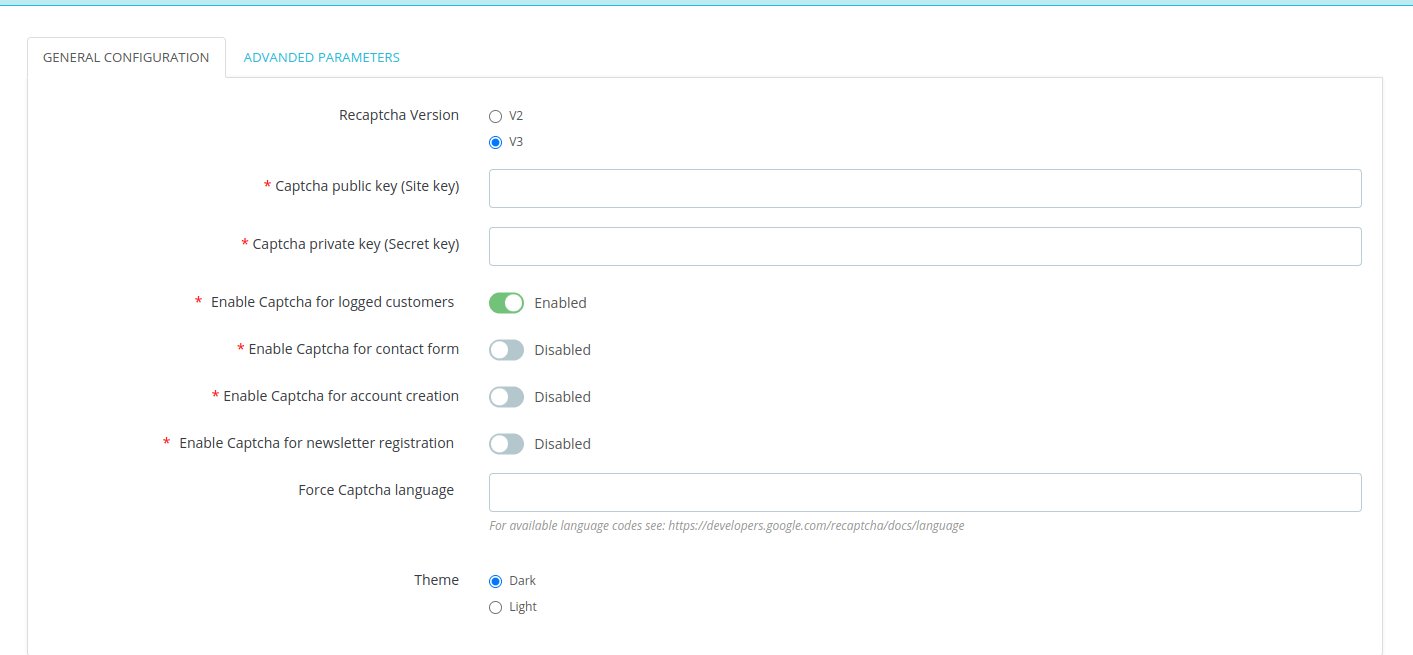Viewport: 1413px width, 655px height.
Task: Click the Captcha private key field
Action: 925,246
